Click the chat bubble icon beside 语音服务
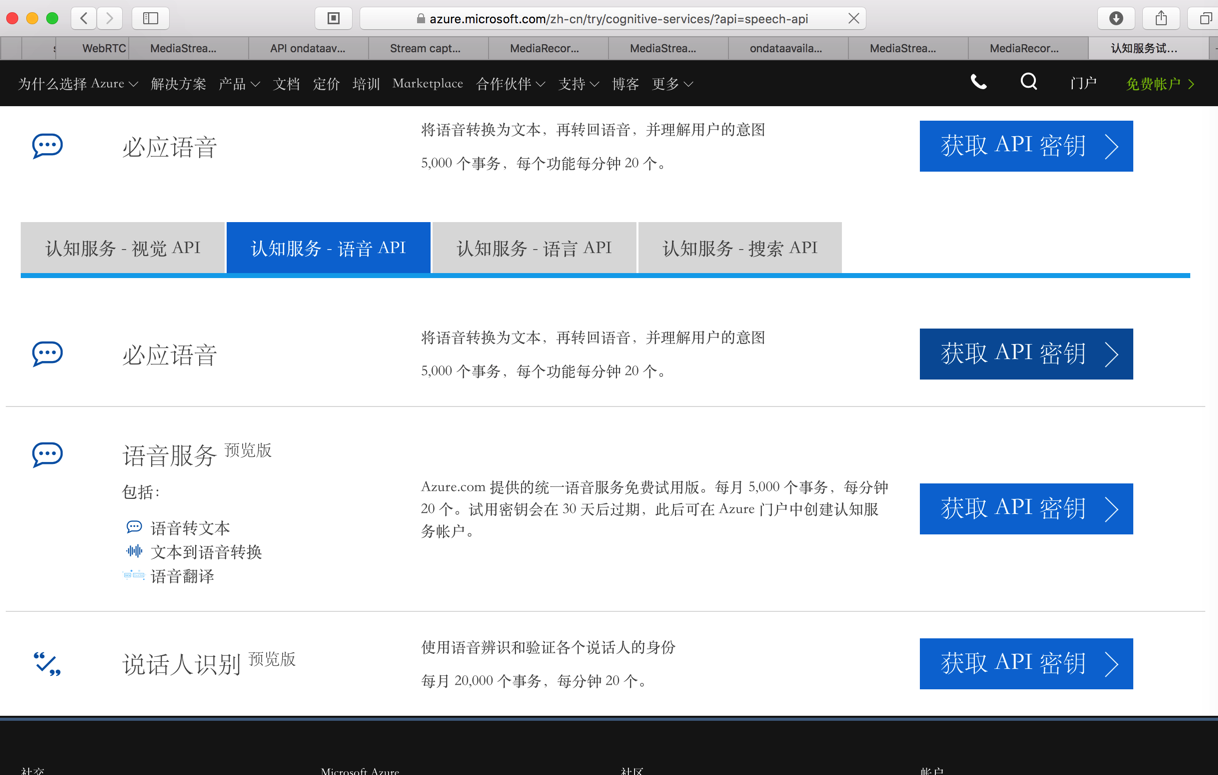This screenshot has width=1218, height=775. point(47,455)
